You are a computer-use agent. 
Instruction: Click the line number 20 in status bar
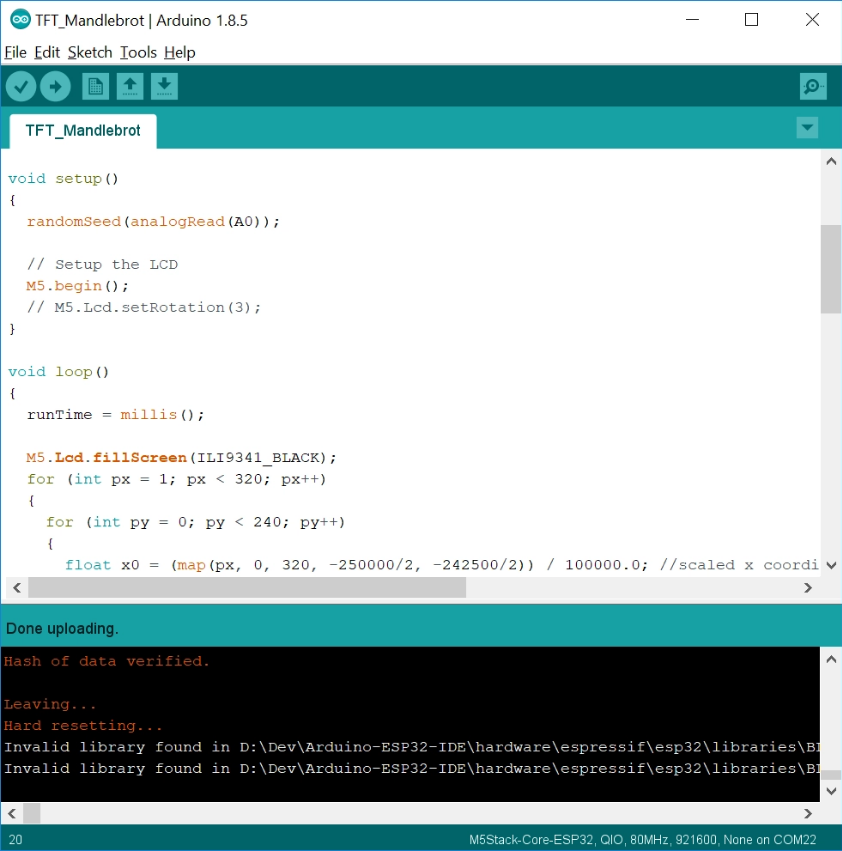16,840
